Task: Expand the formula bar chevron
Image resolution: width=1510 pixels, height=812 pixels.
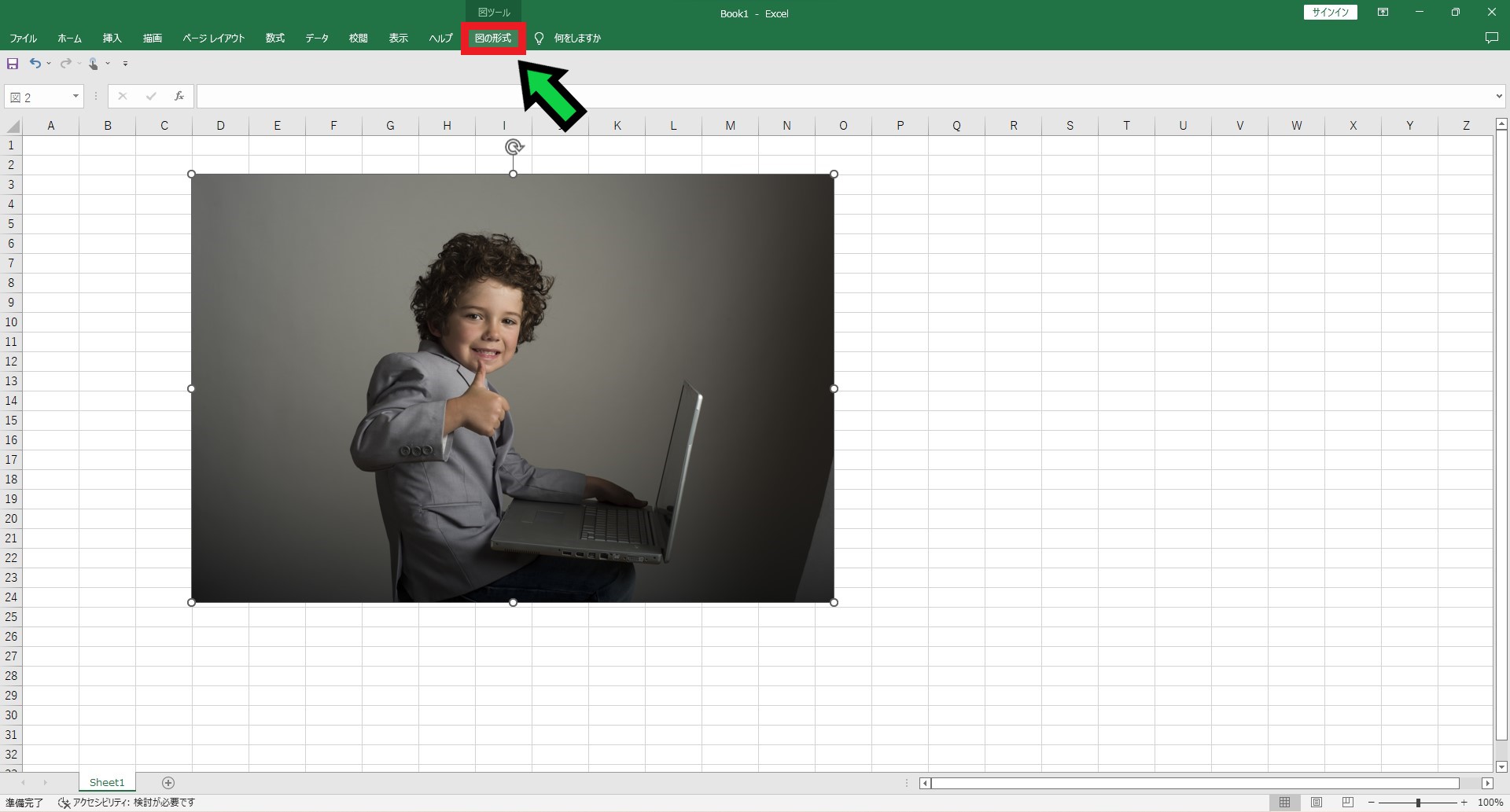Action: click(1499, 96)
